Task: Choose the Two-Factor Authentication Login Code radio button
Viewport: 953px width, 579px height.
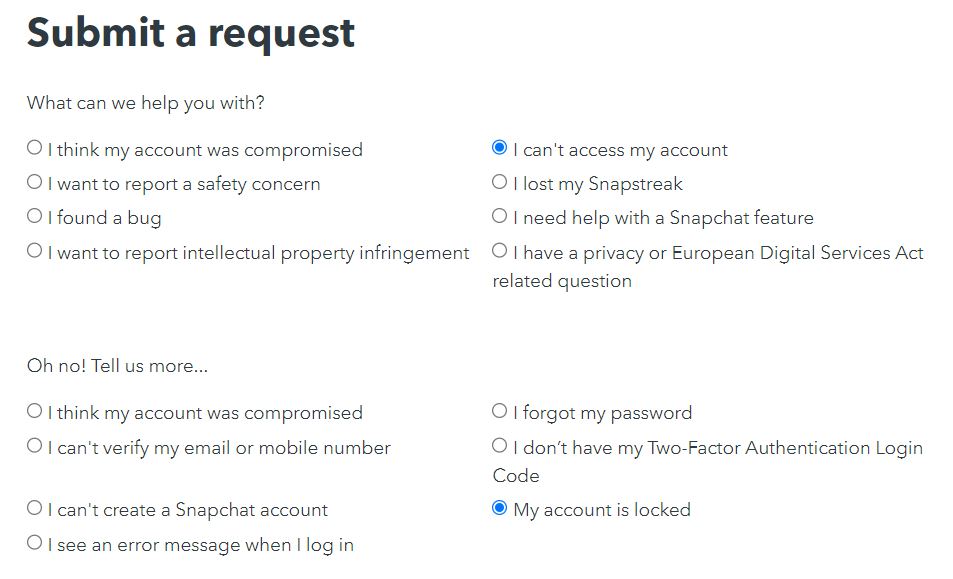Action: click(x=500, y=447)
